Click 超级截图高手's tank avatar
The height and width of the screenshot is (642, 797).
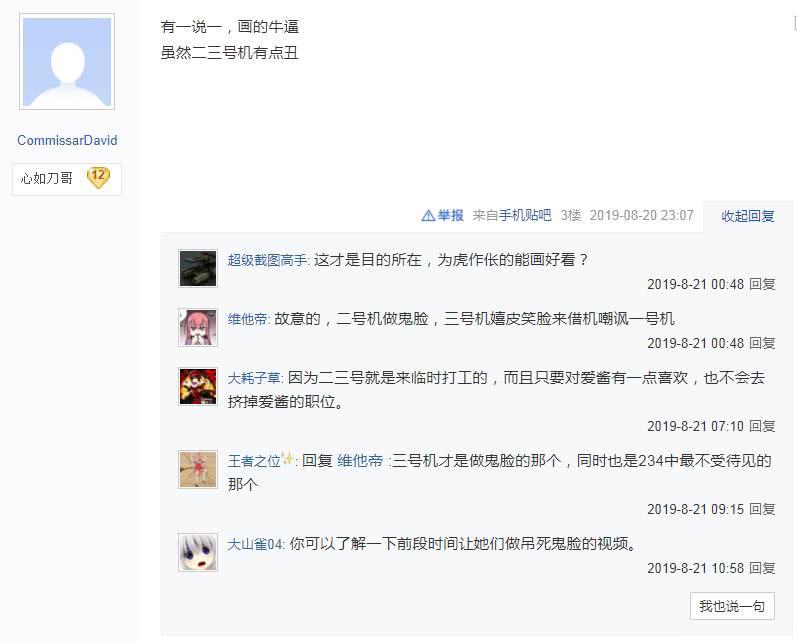click(x=198, y=268)
